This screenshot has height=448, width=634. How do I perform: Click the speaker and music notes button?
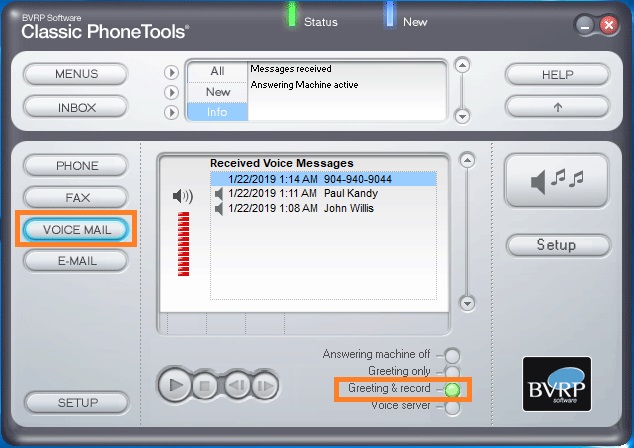[556, 181]
